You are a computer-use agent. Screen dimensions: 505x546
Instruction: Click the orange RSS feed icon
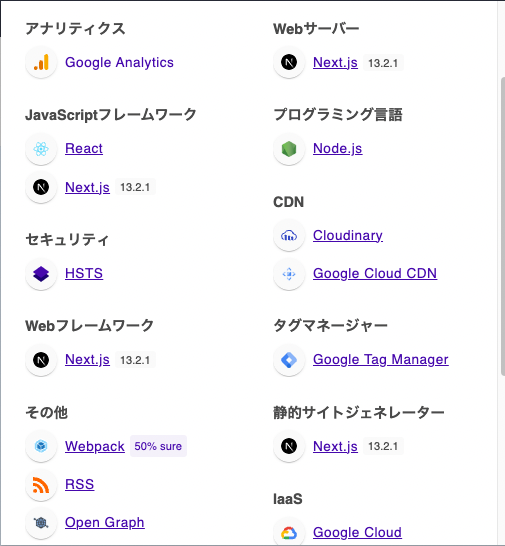coord(41,485)
